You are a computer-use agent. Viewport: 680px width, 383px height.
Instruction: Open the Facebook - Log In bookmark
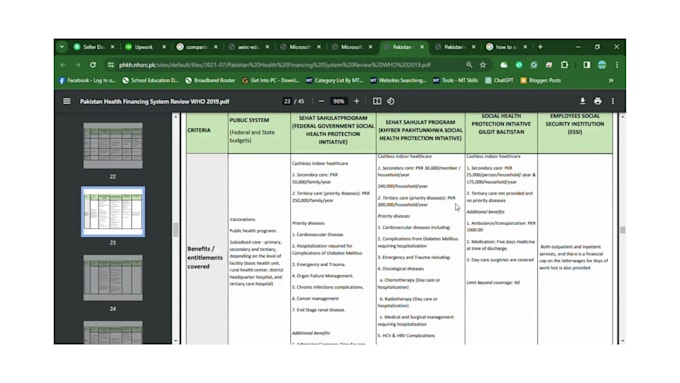87,80
